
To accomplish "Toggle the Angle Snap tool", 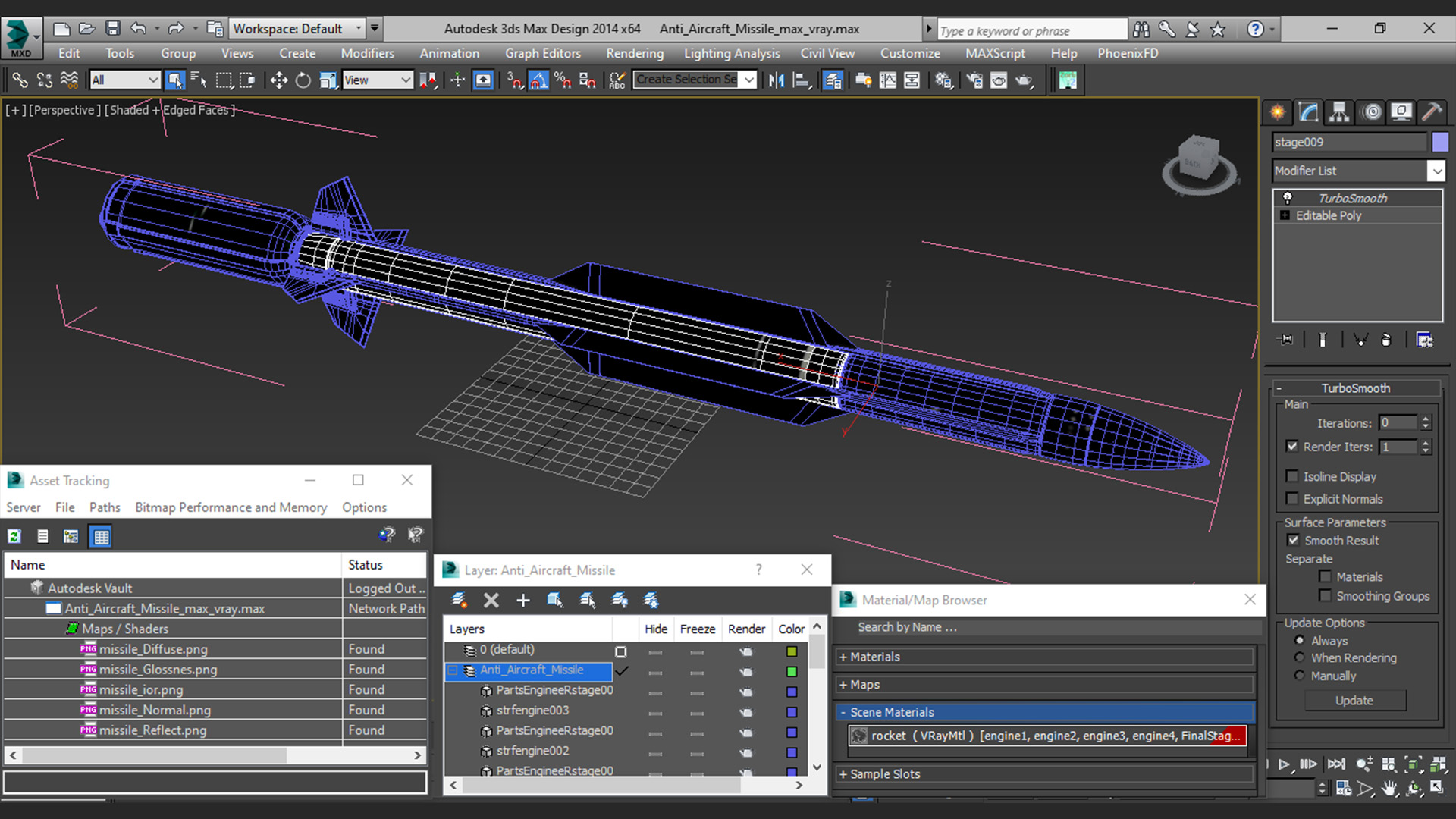I will [538, 80].
